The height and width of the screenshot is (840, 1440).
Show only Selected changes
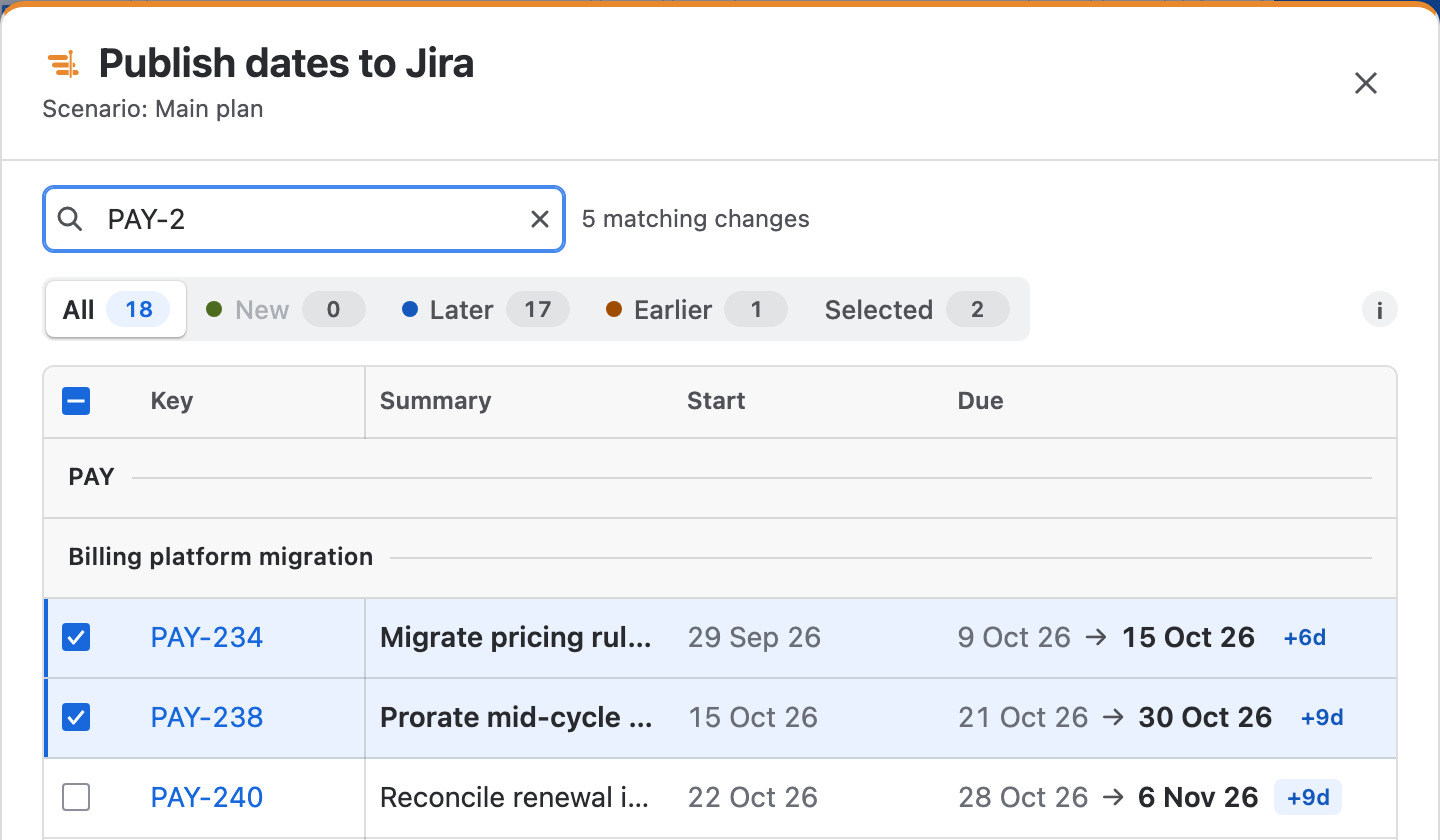click(917, 310)
